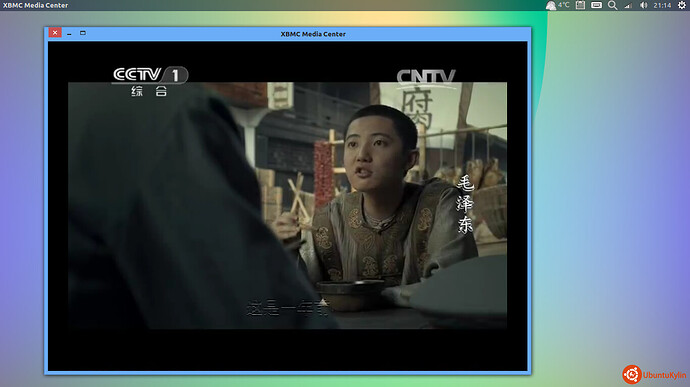Open the sound volume indicator
This screenshot has width=690, height=387.
pos(644,5)
